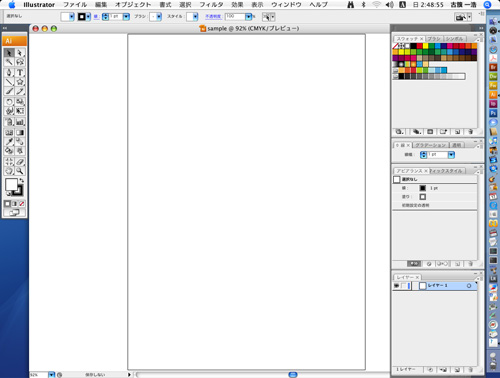Open the ウィンドウ menu

286,5
